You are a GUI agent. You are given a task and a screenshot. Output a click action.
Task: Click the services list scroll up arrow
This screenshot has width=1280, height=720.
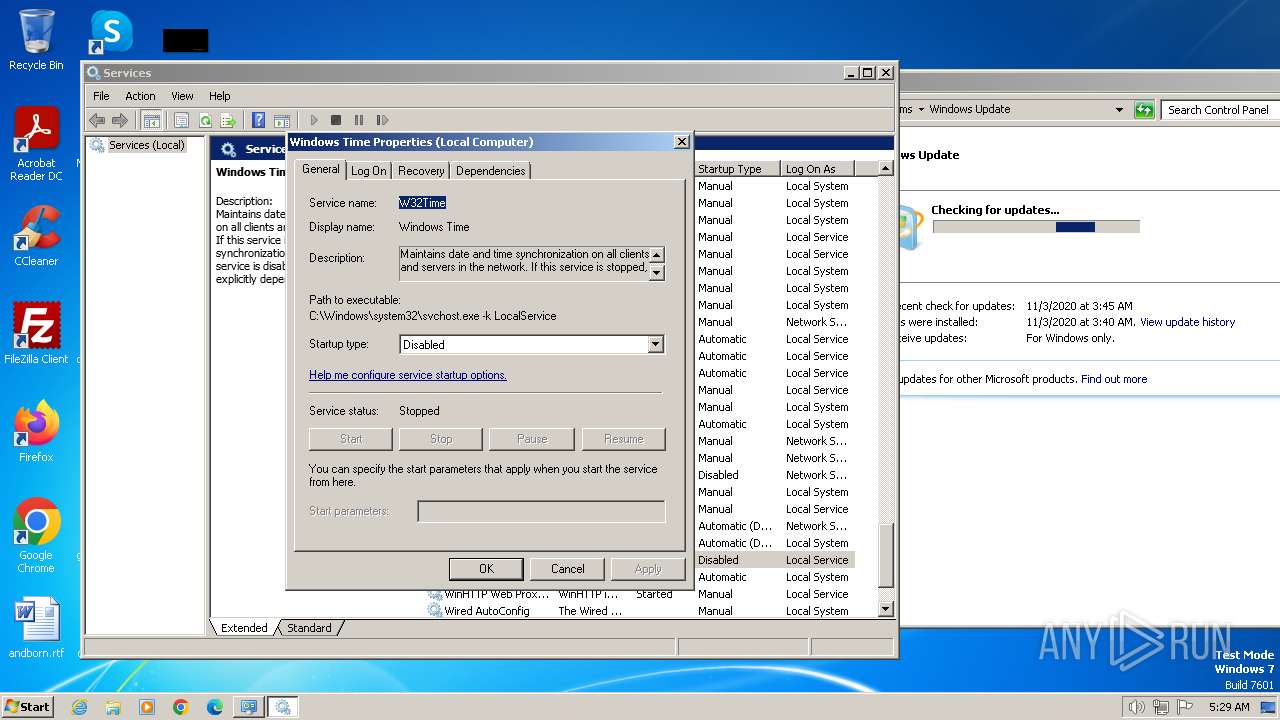pyautogui.click(x=885, y=169)
